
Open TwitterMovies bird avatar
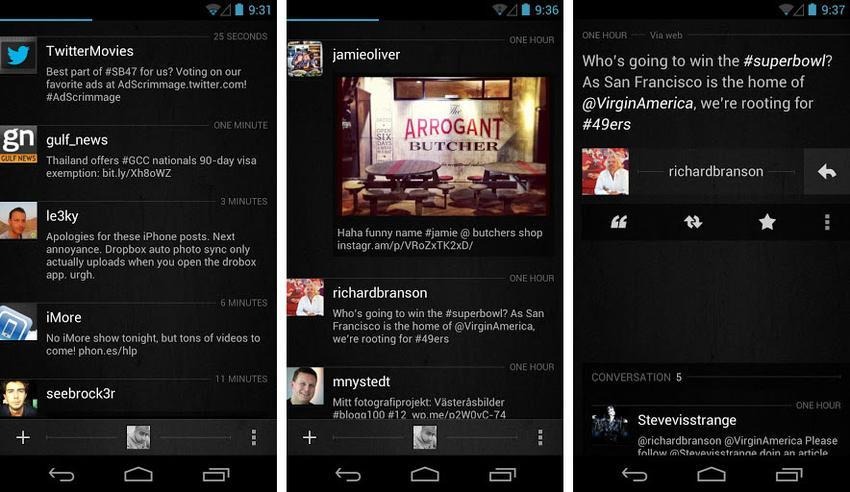pyautogui.click(x=18, y=55)
